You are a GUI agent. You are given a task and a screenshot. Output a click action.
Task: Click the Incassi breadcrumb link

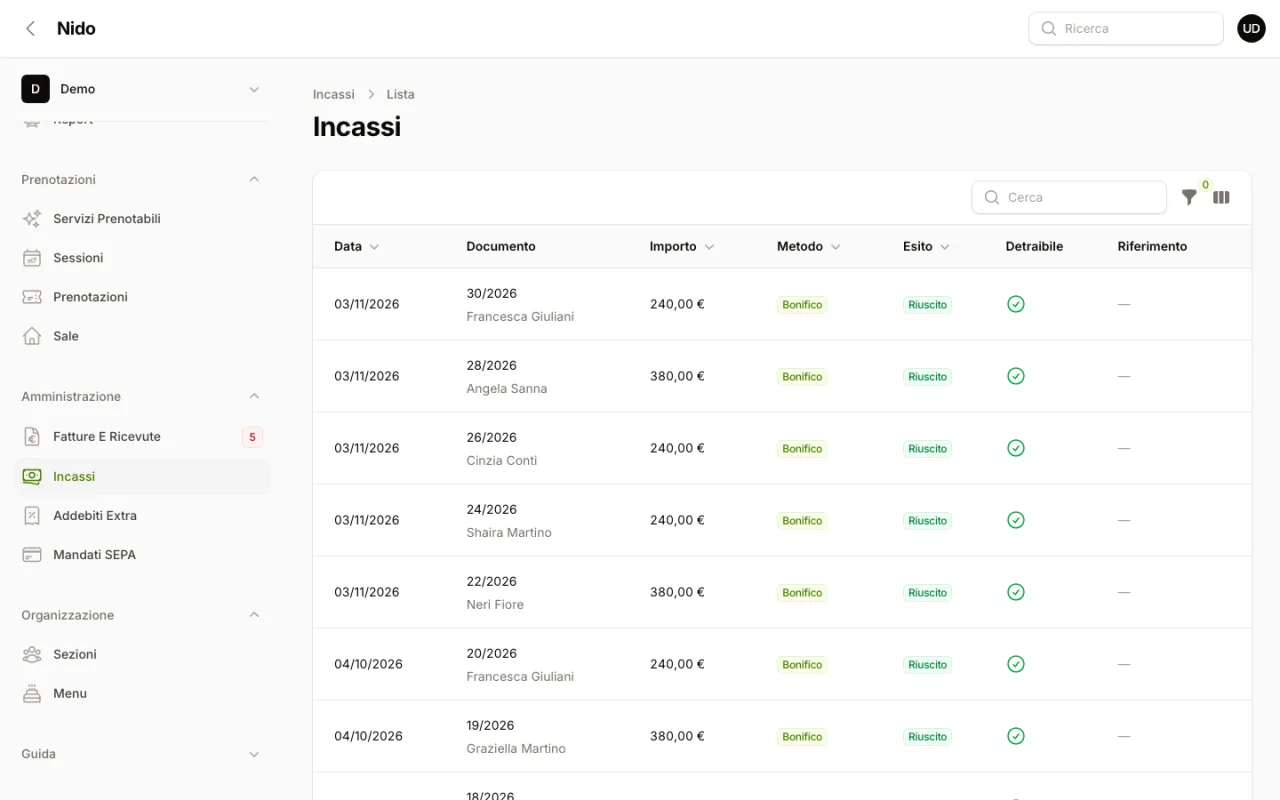click(x=334, y=94)
